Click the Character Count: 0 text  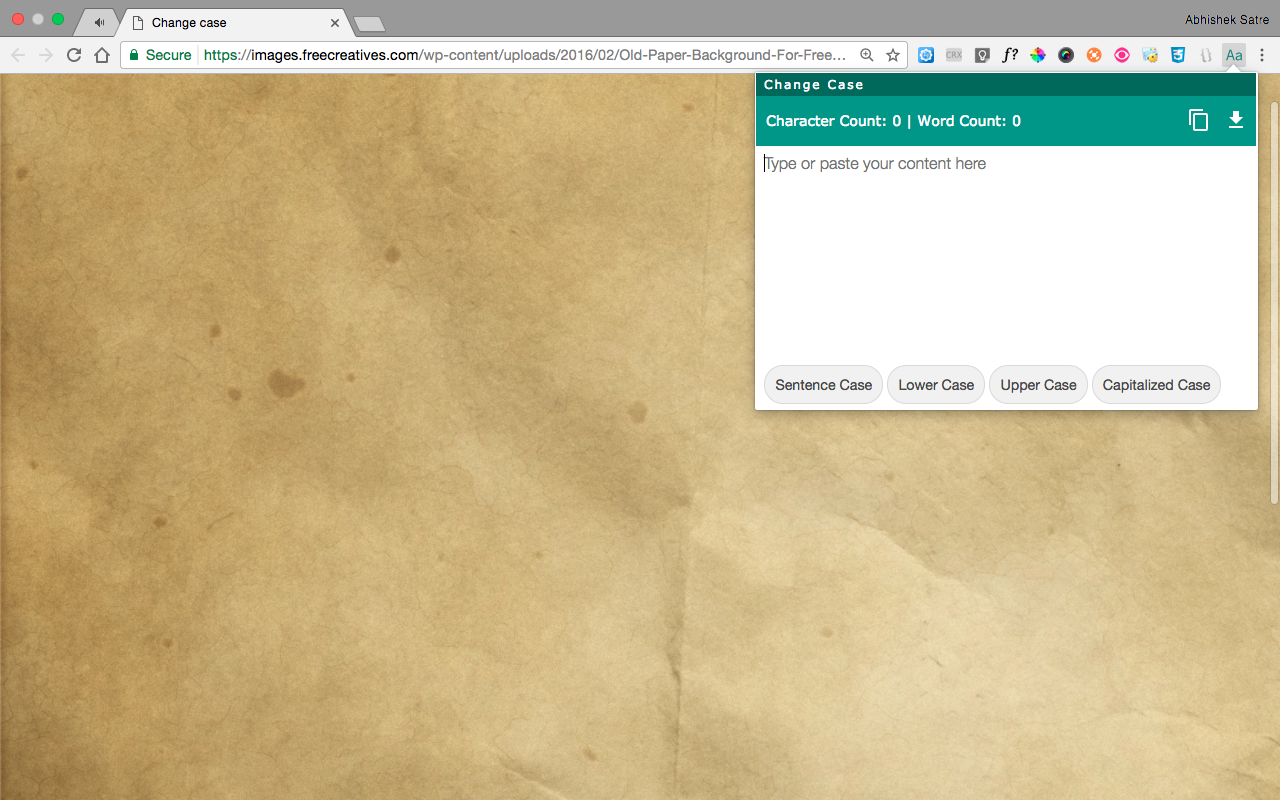pyautogui.click(x=833, y=121)
